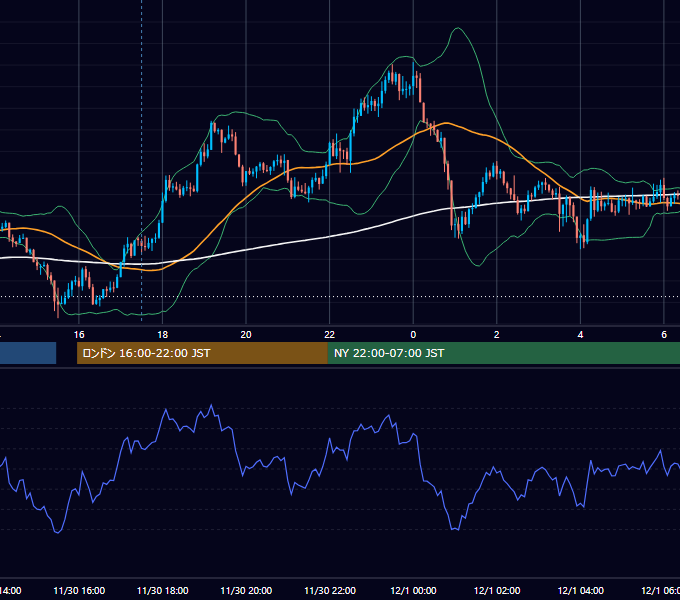The image size is (680, 600).
Task: Click the 6 hour label on chart axis
Action: (664, 335)
